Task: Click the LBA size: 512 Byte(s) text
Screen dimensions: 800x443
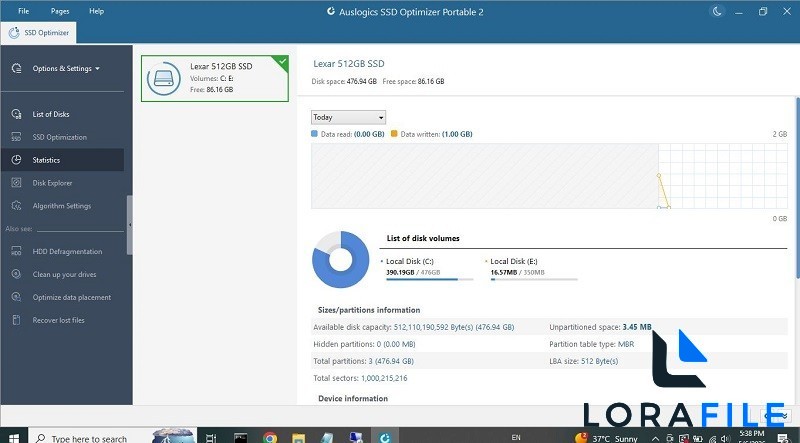Action: [x=584, y=361]
